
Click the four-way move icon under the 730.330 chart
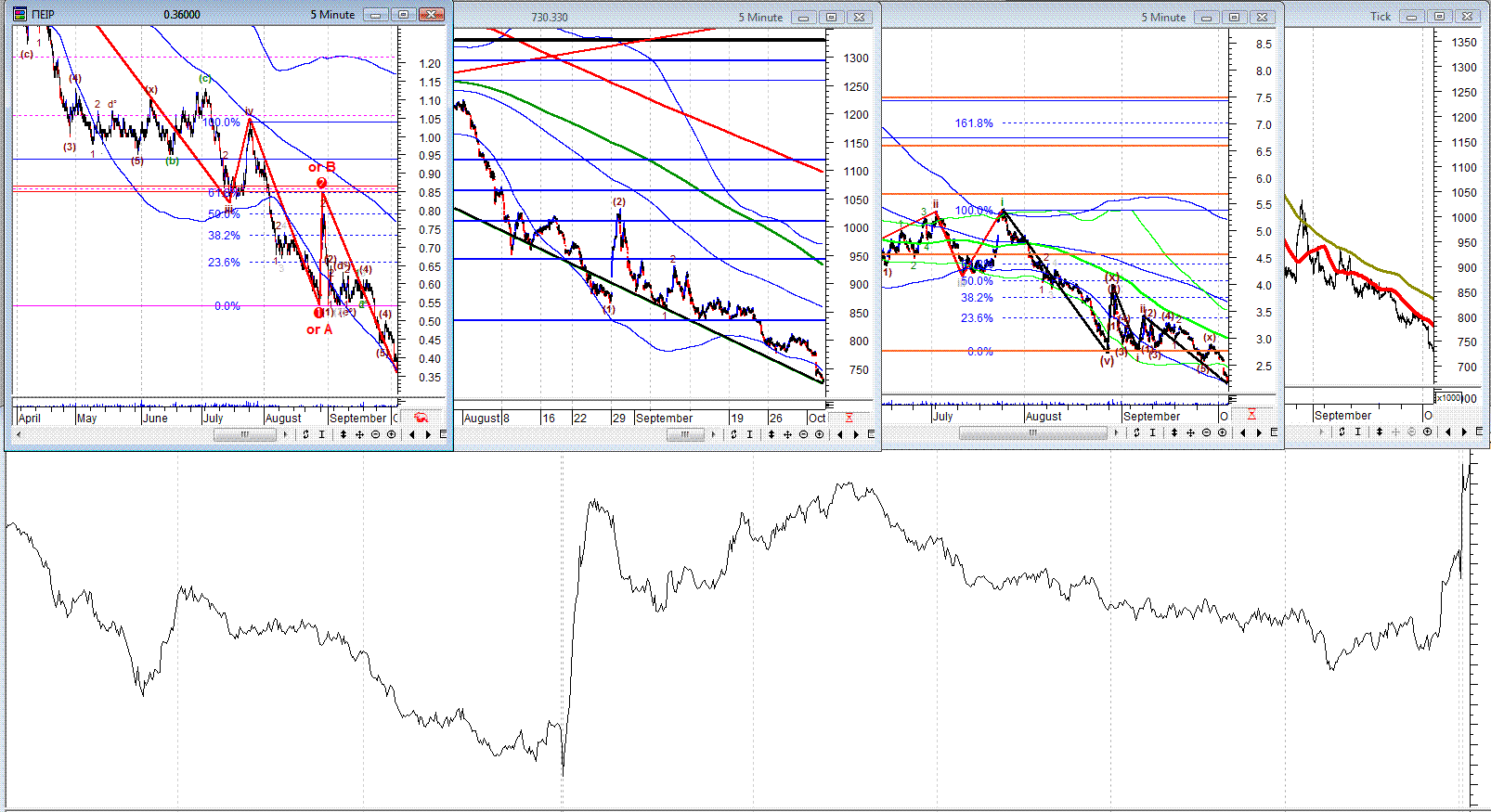click(787, 434)
